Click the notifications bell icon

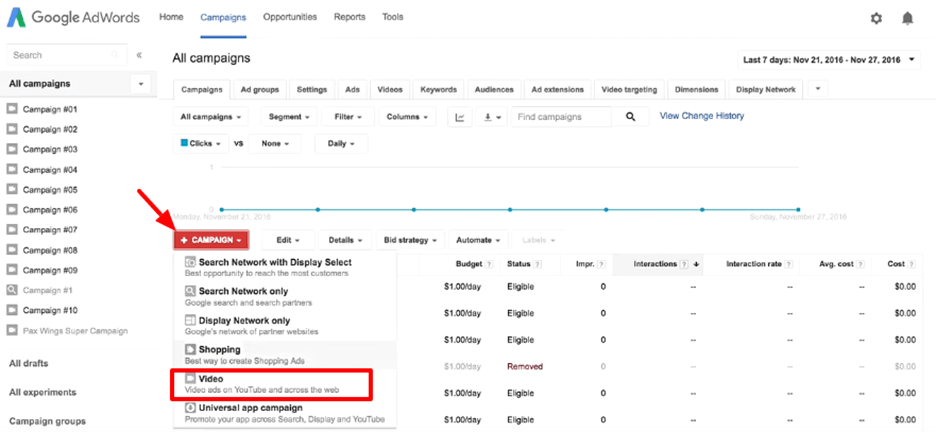(x=908, y=18)
